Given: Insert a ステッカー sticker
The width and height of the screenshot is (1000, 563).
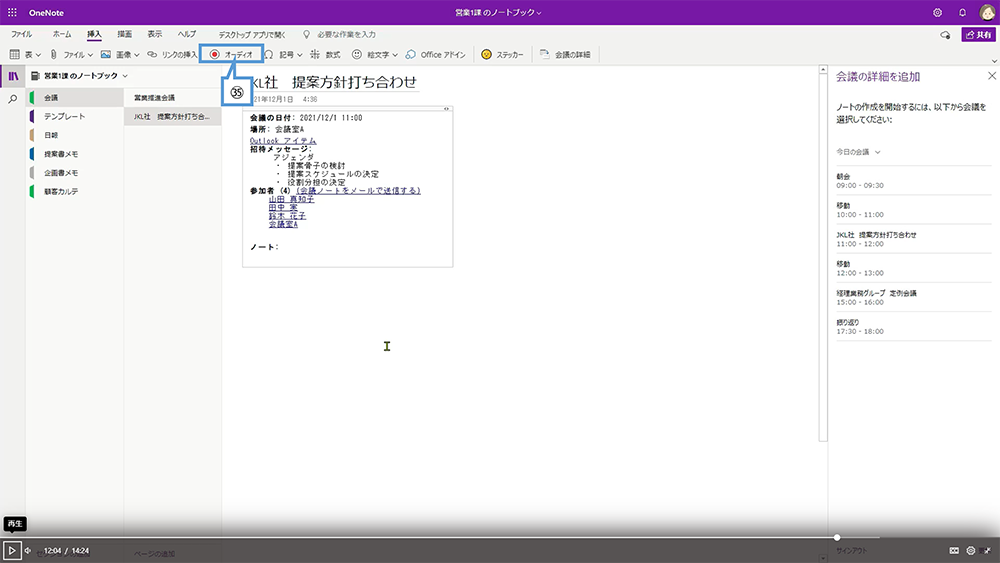Looking at the screenshot, I should point(502,54).
